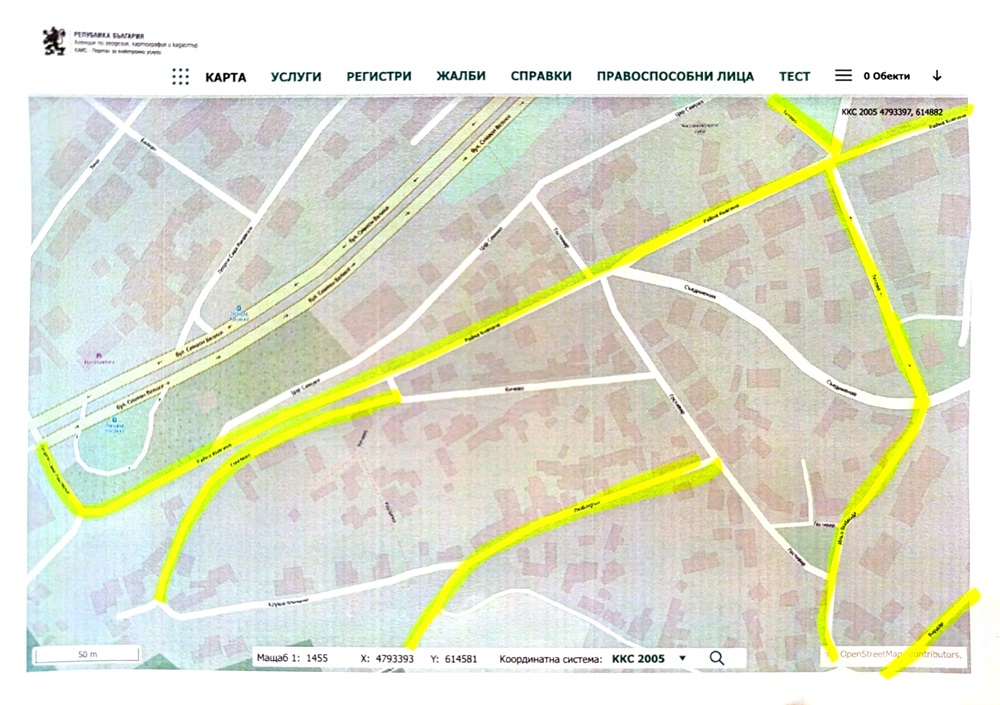Screen dimensions: 1000x705
Task: Click the X coordinate value 4793393
Action: coord(394,659)
